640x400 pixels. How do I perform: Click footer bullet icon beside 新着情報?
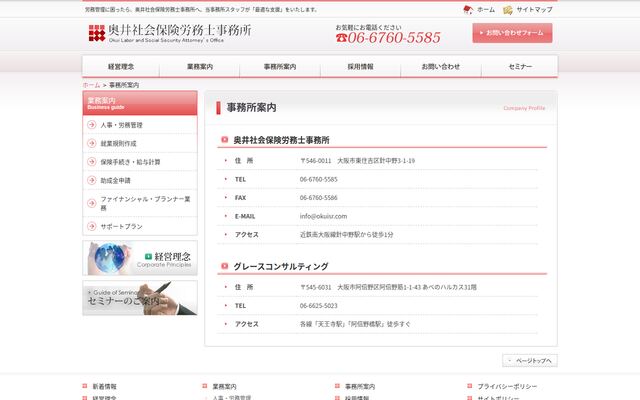pyautogui.click(x=85, y=386)
